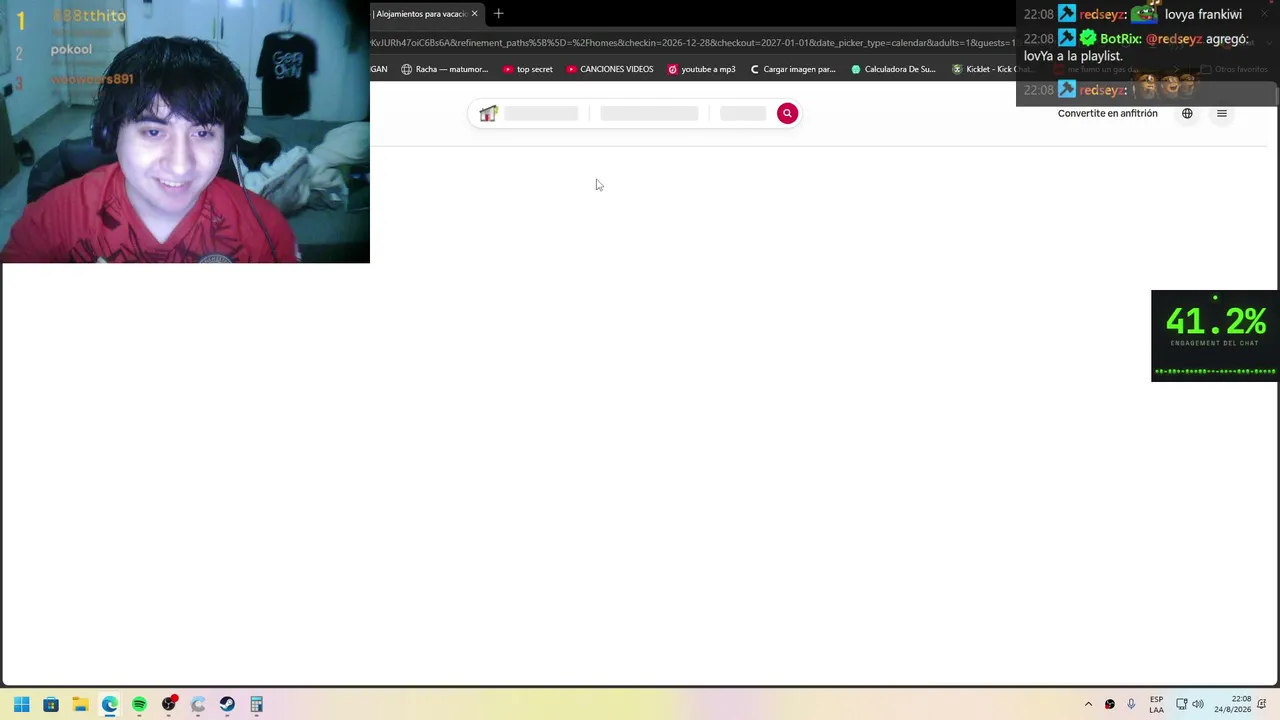This screenshot has width=1280, height=720.
Task: Click the middle search bar placeholder field
Action: [x=649, y=114]
